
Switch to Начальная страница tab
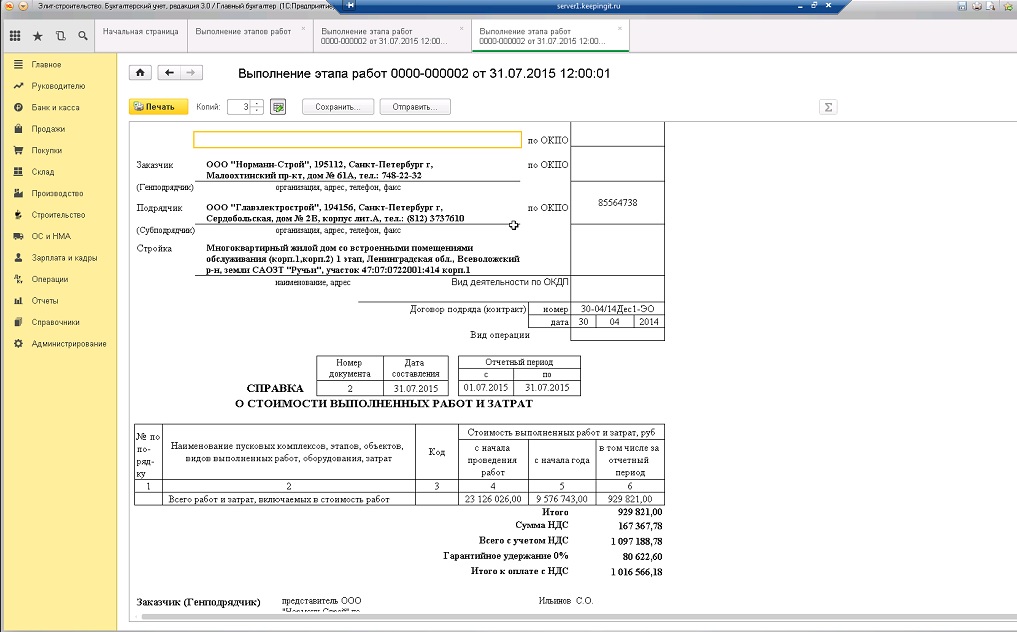click(x=141, y=31)
